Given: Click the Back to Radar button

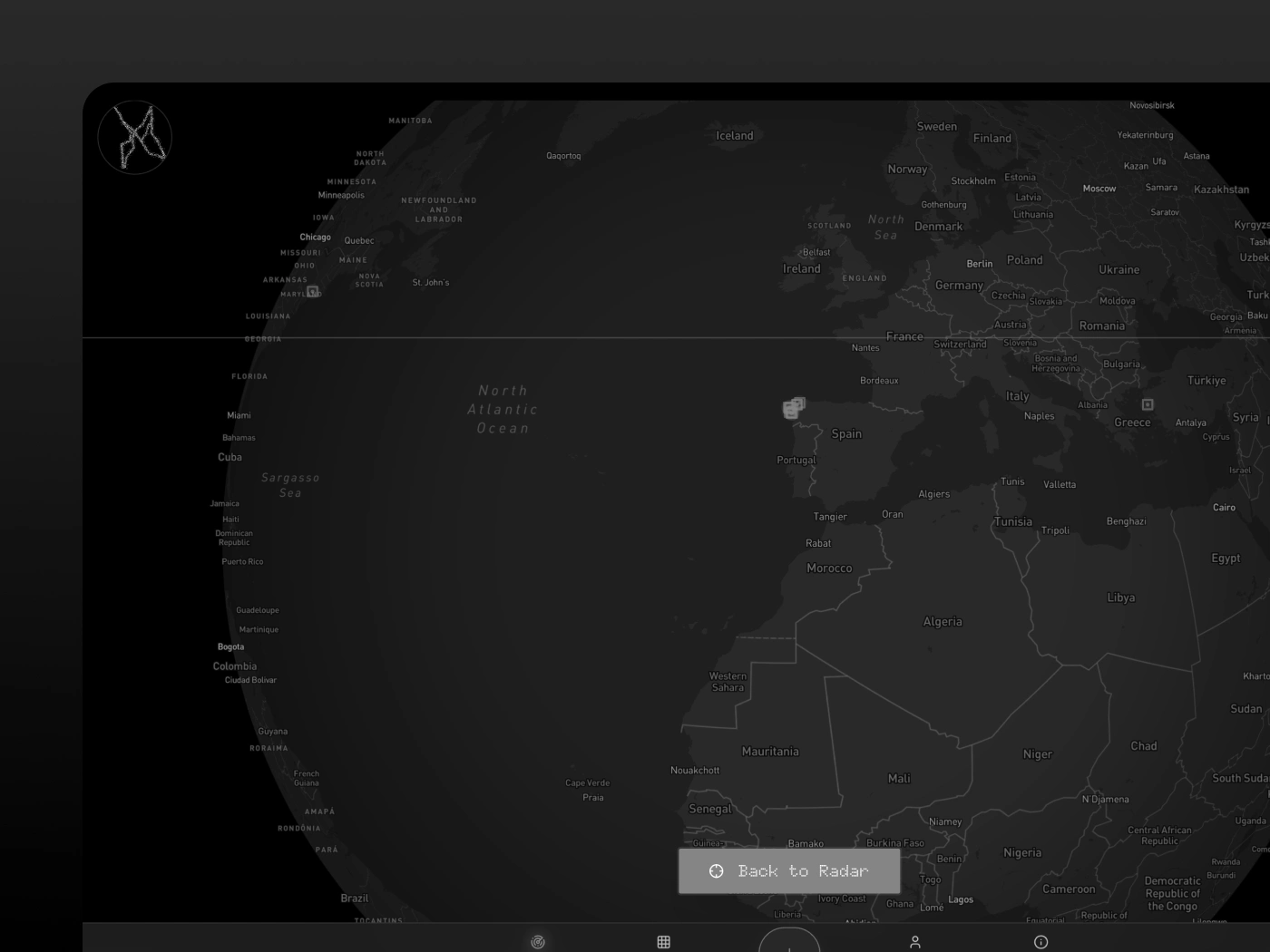Looking at the screenshot, I should [789, 871].
